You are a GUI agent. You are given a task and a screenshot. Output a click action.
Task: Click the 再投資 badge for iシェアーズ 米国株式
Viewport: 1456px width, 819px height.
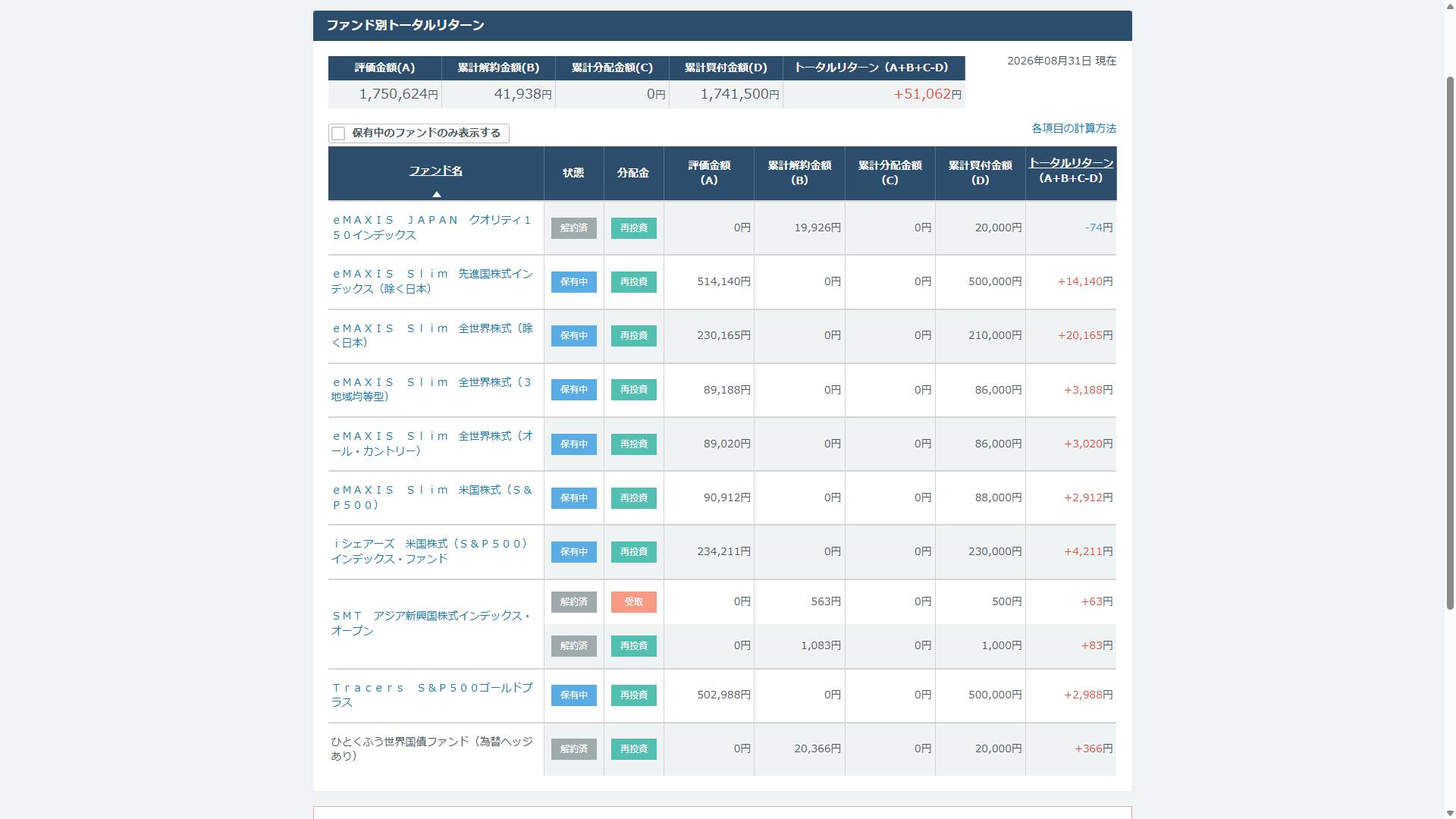point(634,552)
